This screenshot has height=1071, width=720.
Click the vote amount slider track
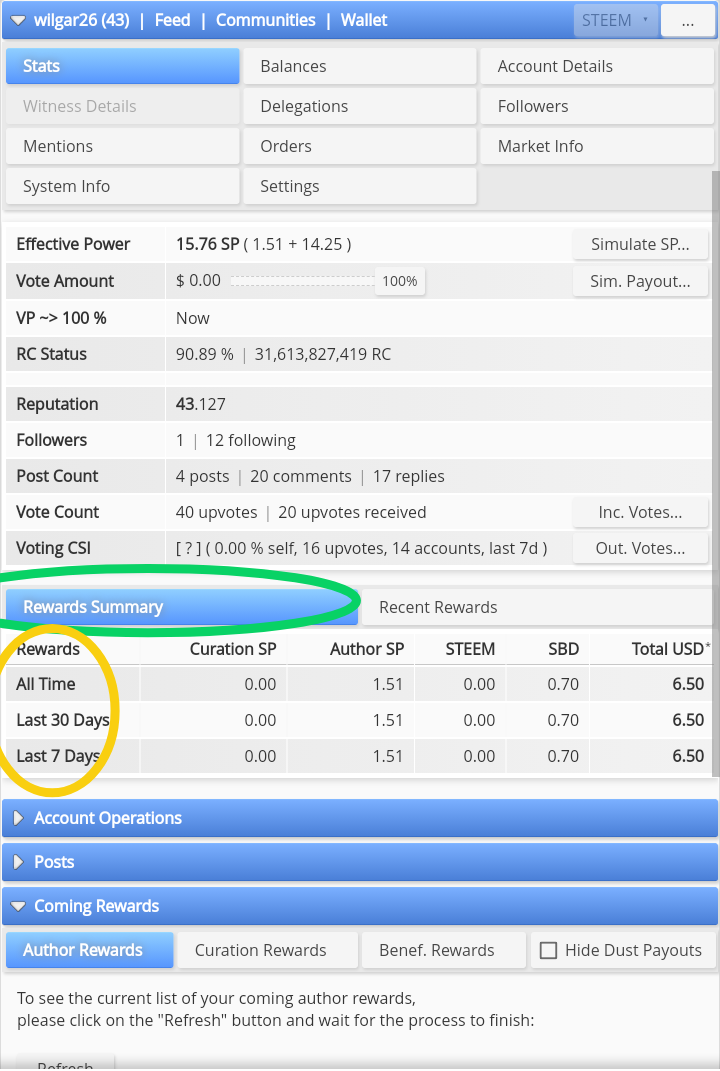tap(303, 281)
